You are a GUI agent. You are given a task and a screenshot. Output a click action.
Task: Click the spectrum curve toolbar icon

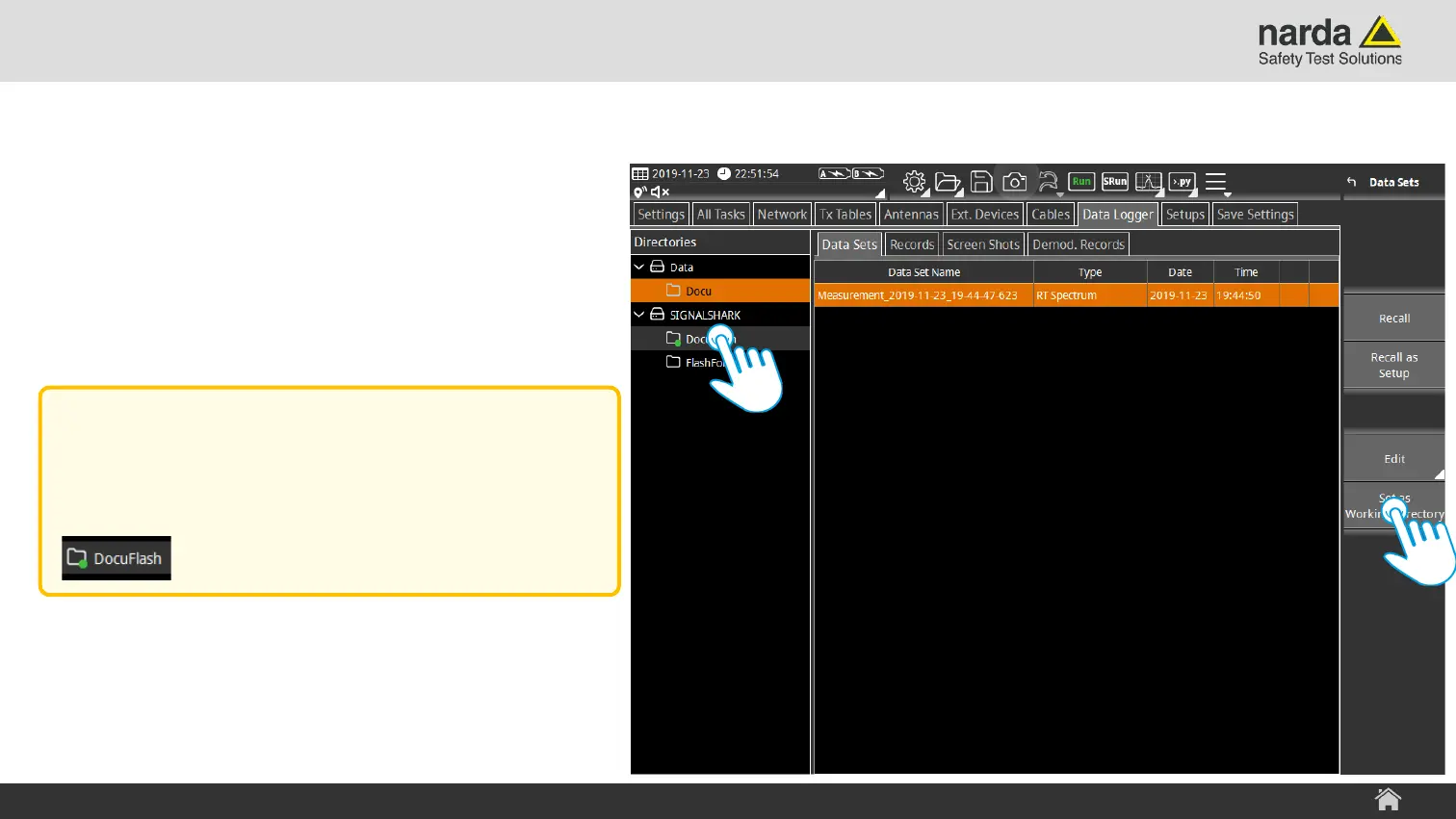[x=1149, y=181]
